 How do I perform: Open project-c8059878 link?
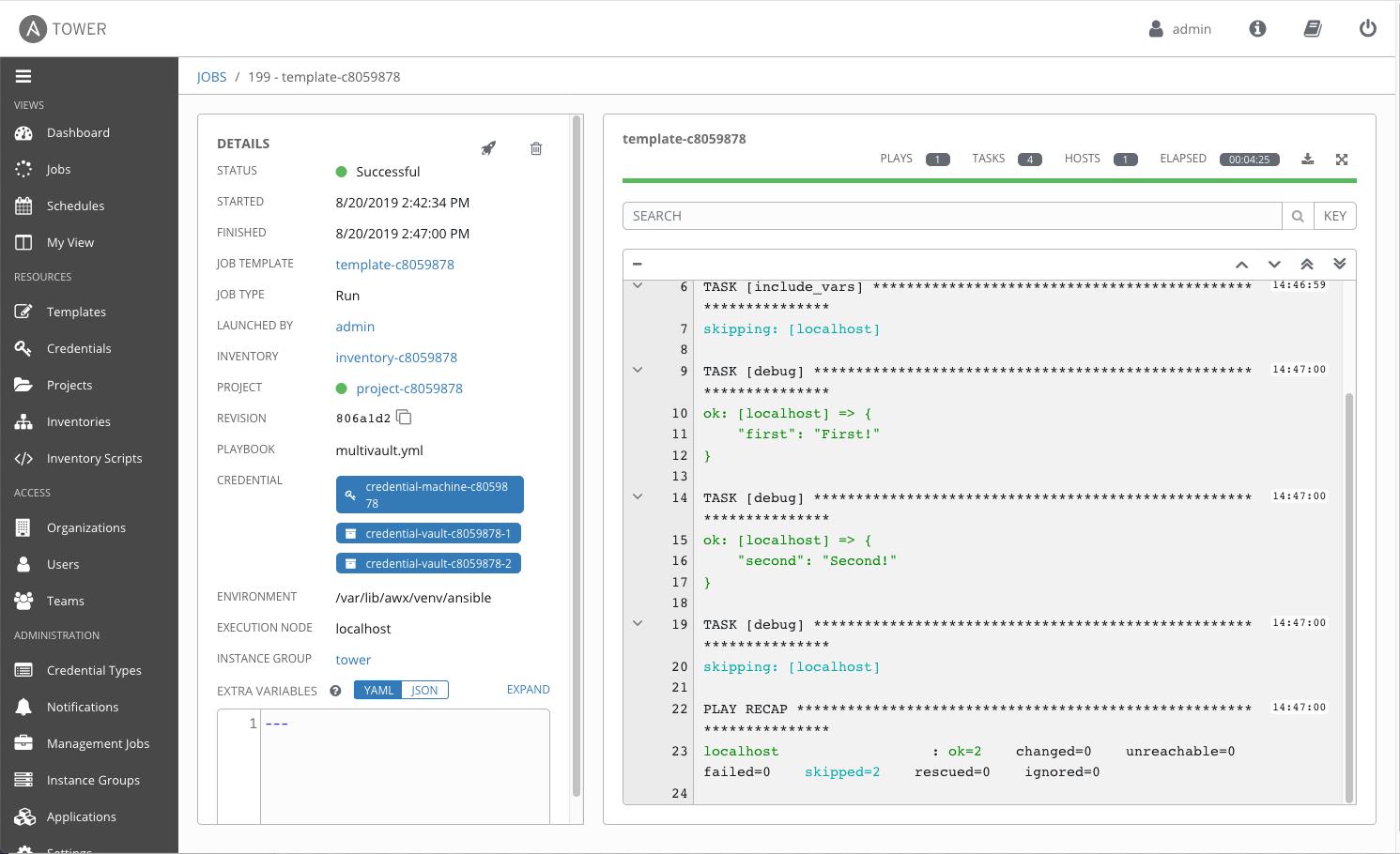click(x=409, y=389)
